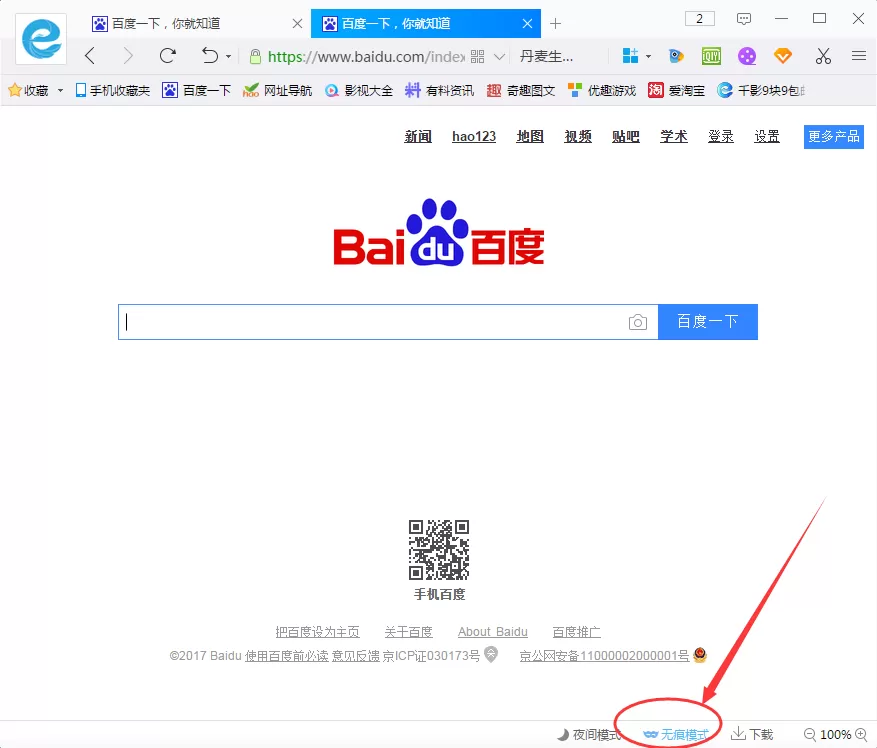Viewport: 877px width, 748px height.
Task: Open the 新闻 link
Action: pyautogui.click(x=418, y=137)
